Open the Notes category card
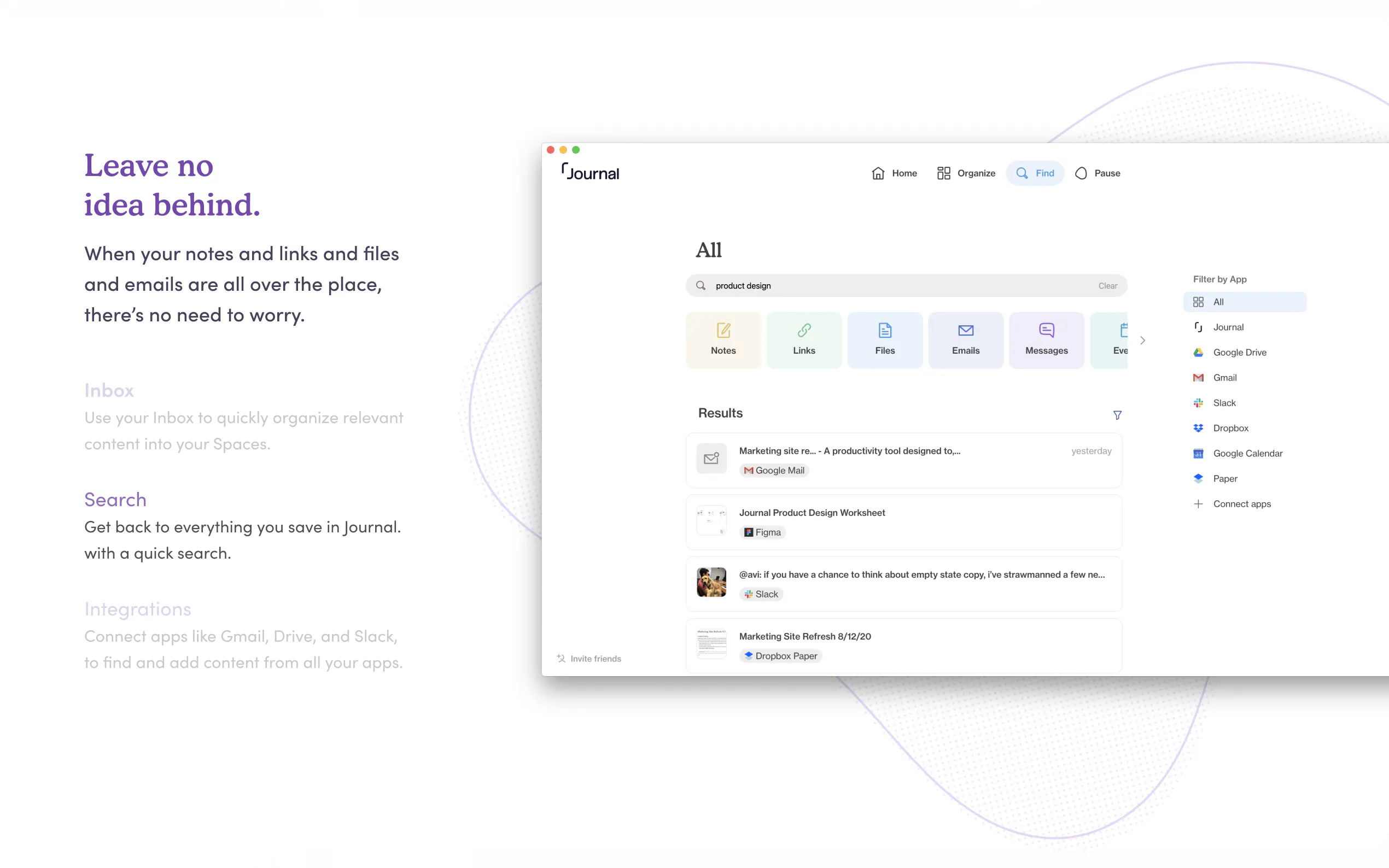 pos(723,340)
